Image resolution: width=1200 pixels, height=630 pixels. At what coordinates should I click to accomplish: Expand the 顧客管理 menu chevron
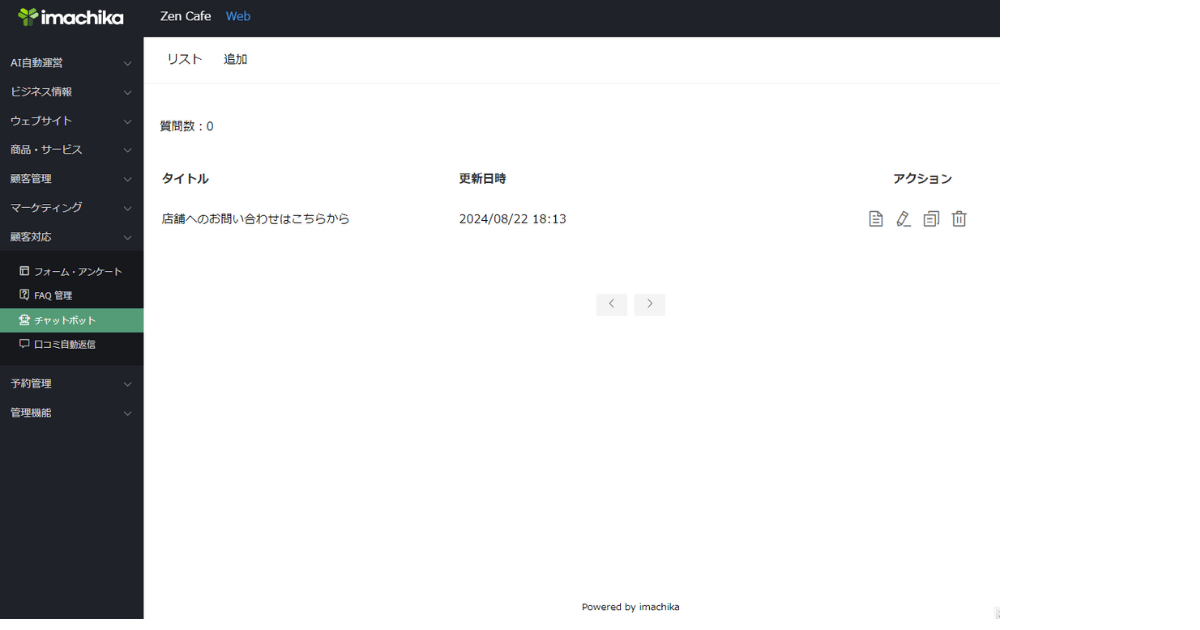coord(127,179)
